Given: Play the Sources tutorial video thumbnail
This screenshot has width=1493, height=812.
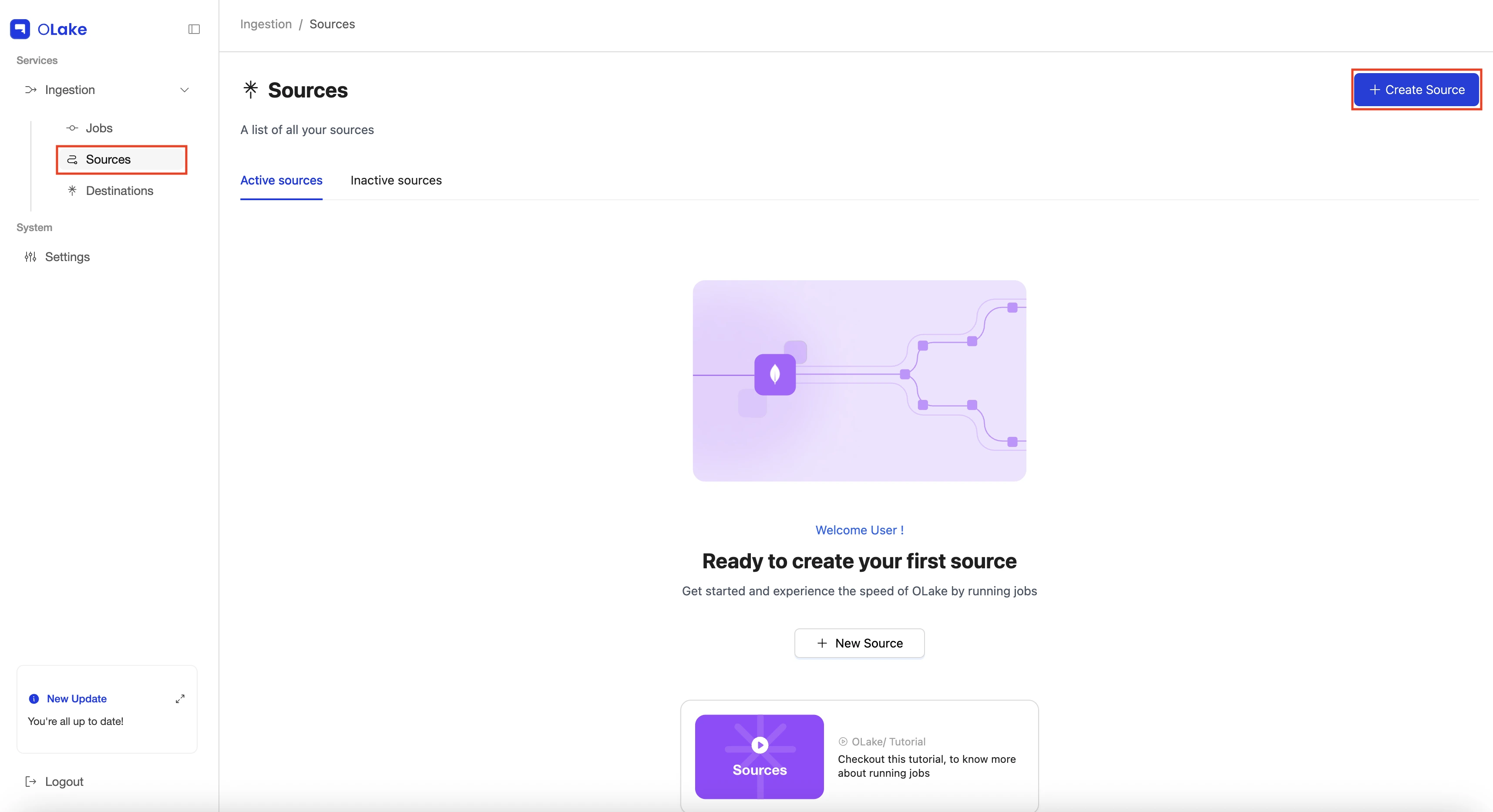Looking at the screenshot, I should pyautogui.click(x=759, y=756).
